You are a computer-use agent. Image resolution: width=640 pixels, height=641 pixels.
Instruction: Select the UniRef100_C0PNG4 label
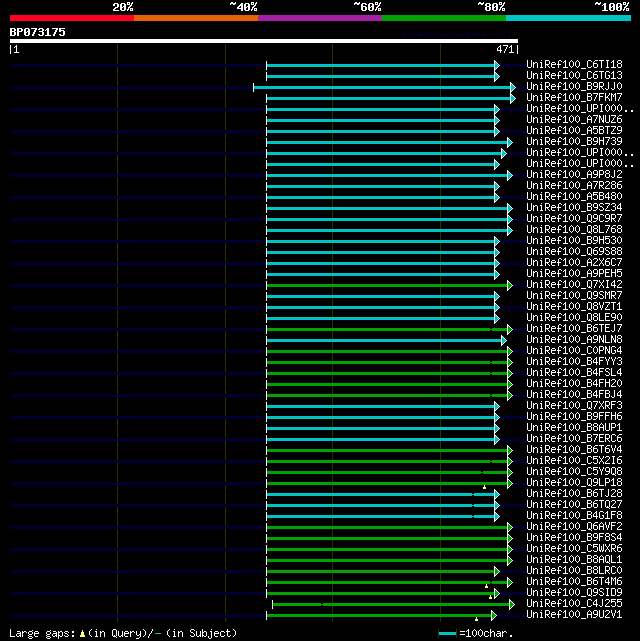[x=574, y=351]
